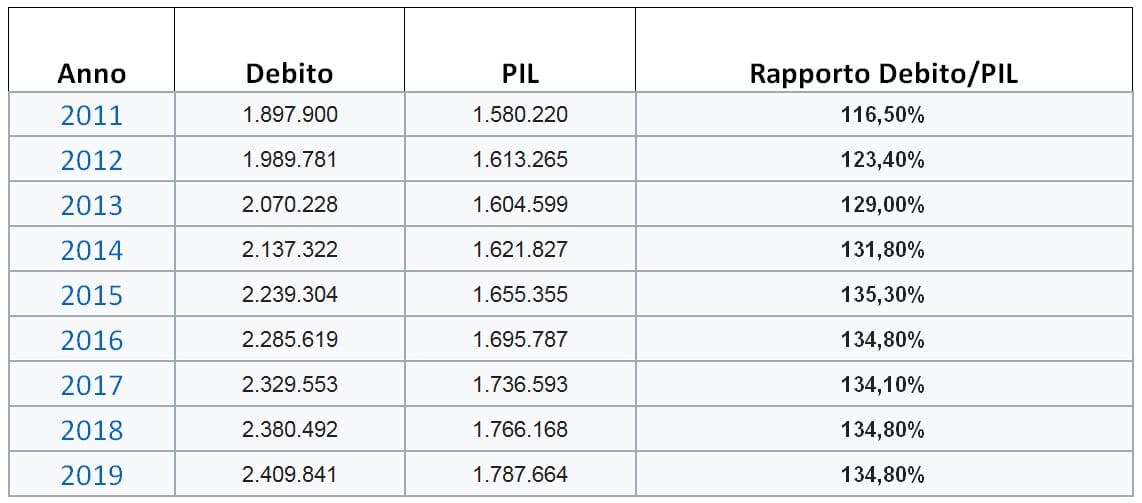Click the PIL value 1.613.265
1142x503 pixels.
tap(520, 160)
